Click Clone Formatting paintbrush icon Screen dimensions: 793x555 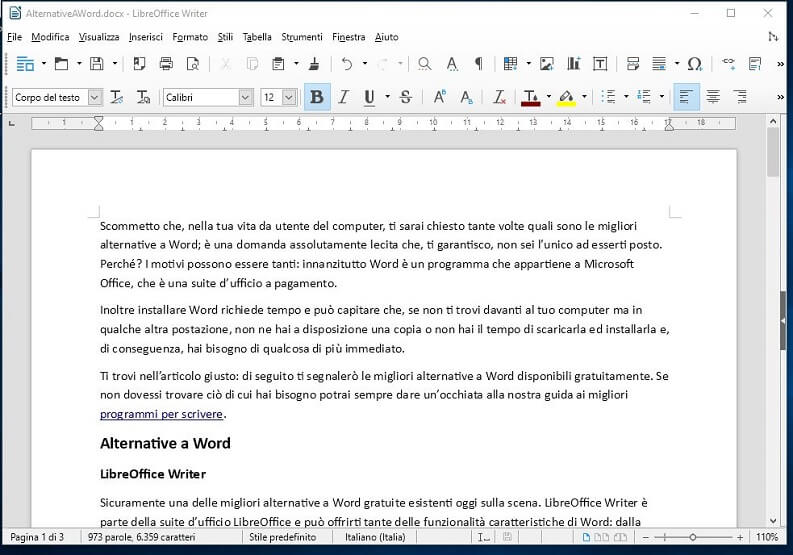[x=314, y=64]
